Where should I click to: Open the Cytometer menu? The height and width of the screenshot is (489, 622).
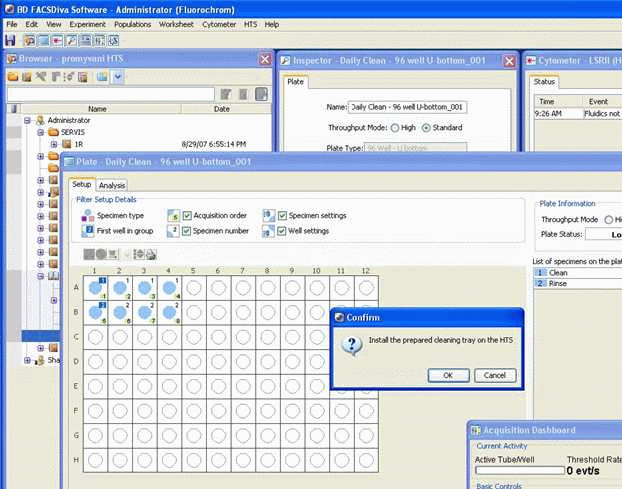click(x=219, y=25)
